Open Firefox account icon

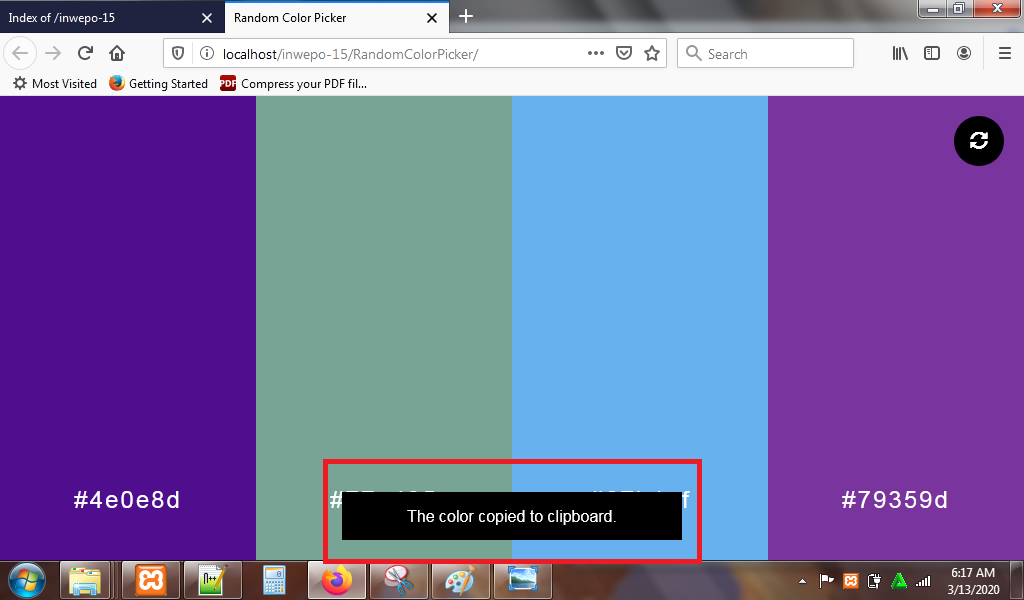coord(964,54)
